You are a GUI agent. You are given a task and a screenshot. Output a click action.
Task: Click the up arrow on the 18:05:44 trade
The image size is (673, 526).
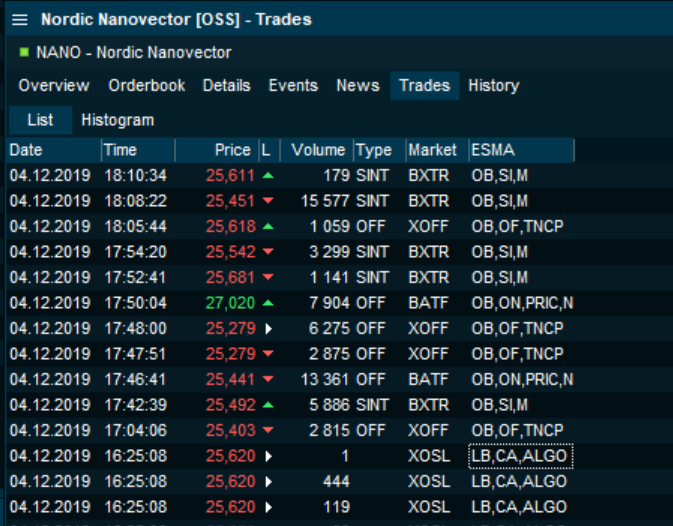[268, 226]
